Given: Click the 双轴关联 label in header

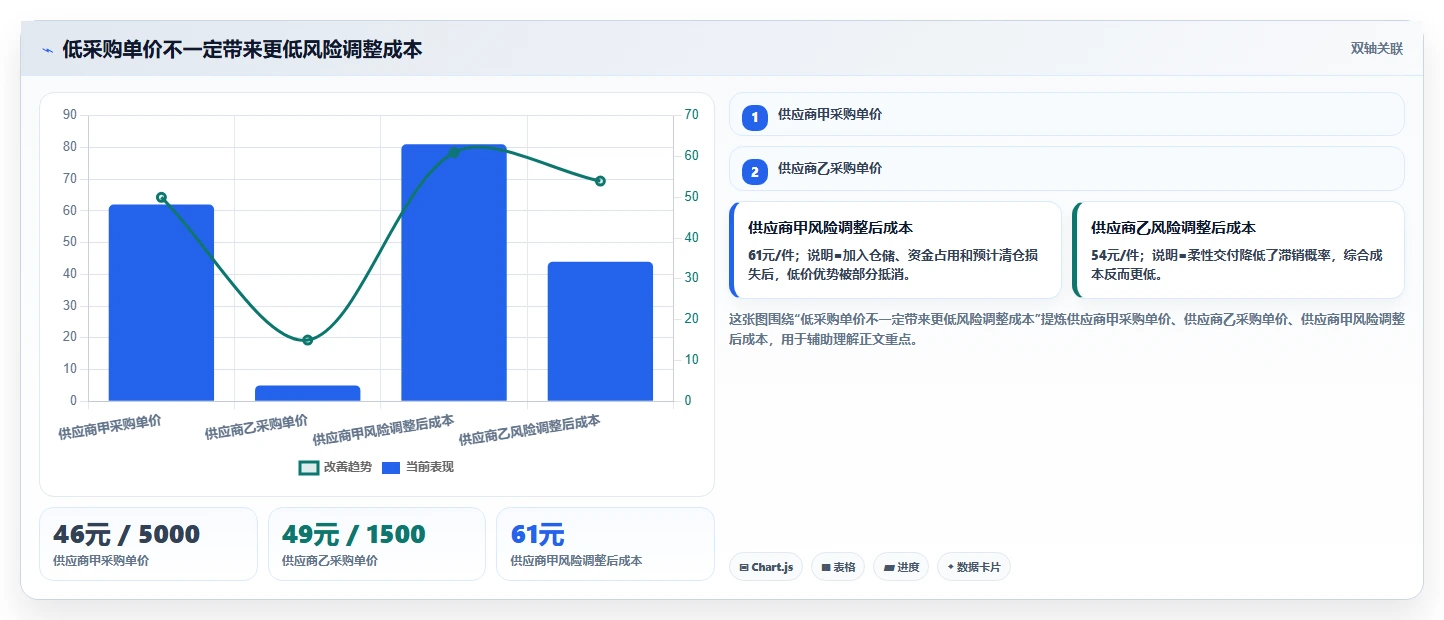Looking at the screenshot, I should [1377, 49].
